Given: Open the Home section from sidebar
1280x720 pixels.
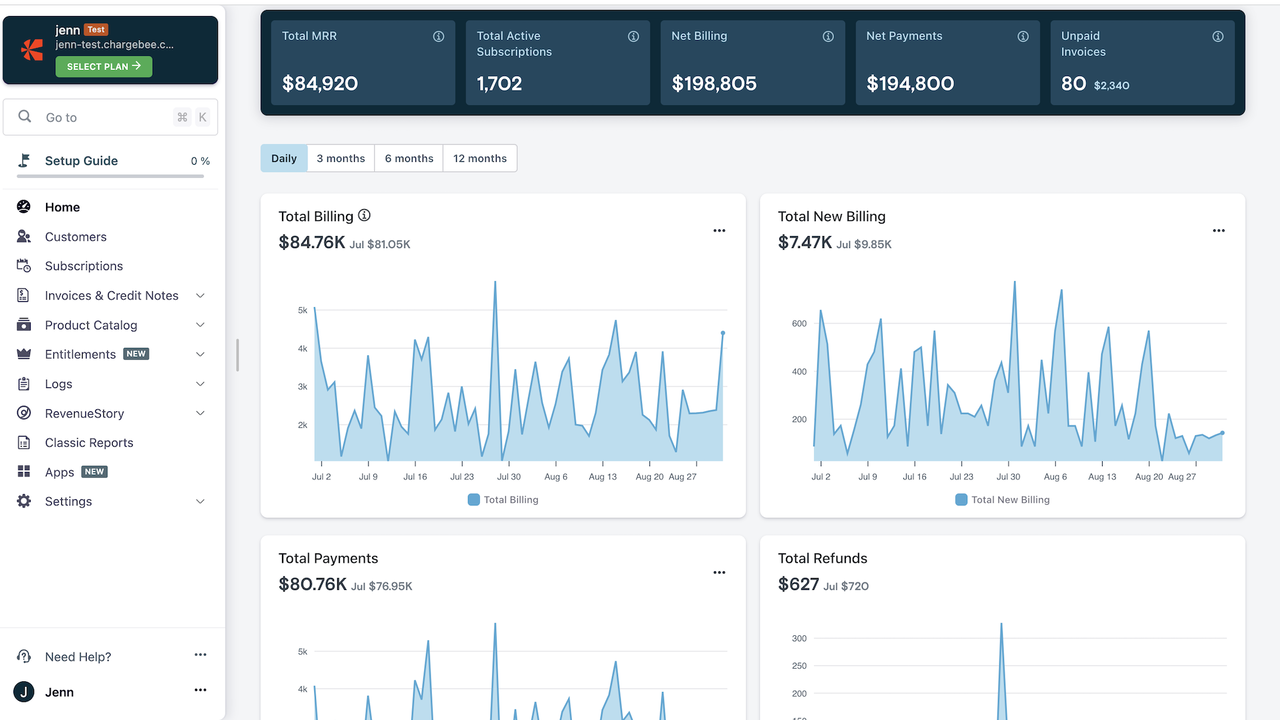Looking at the screenshot, I should 23,207.
